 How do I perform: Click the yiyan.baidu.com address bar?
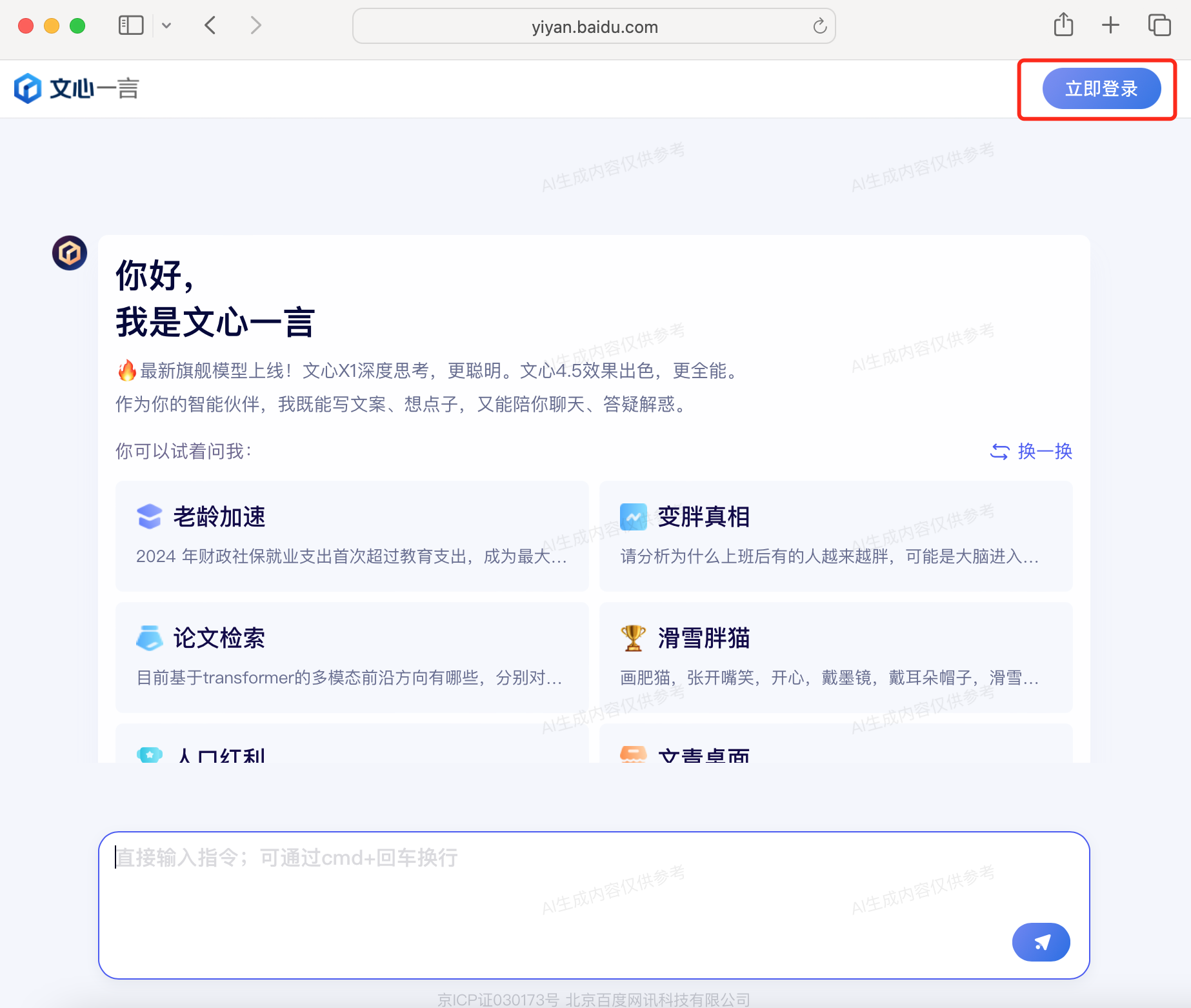pos(594,26)
